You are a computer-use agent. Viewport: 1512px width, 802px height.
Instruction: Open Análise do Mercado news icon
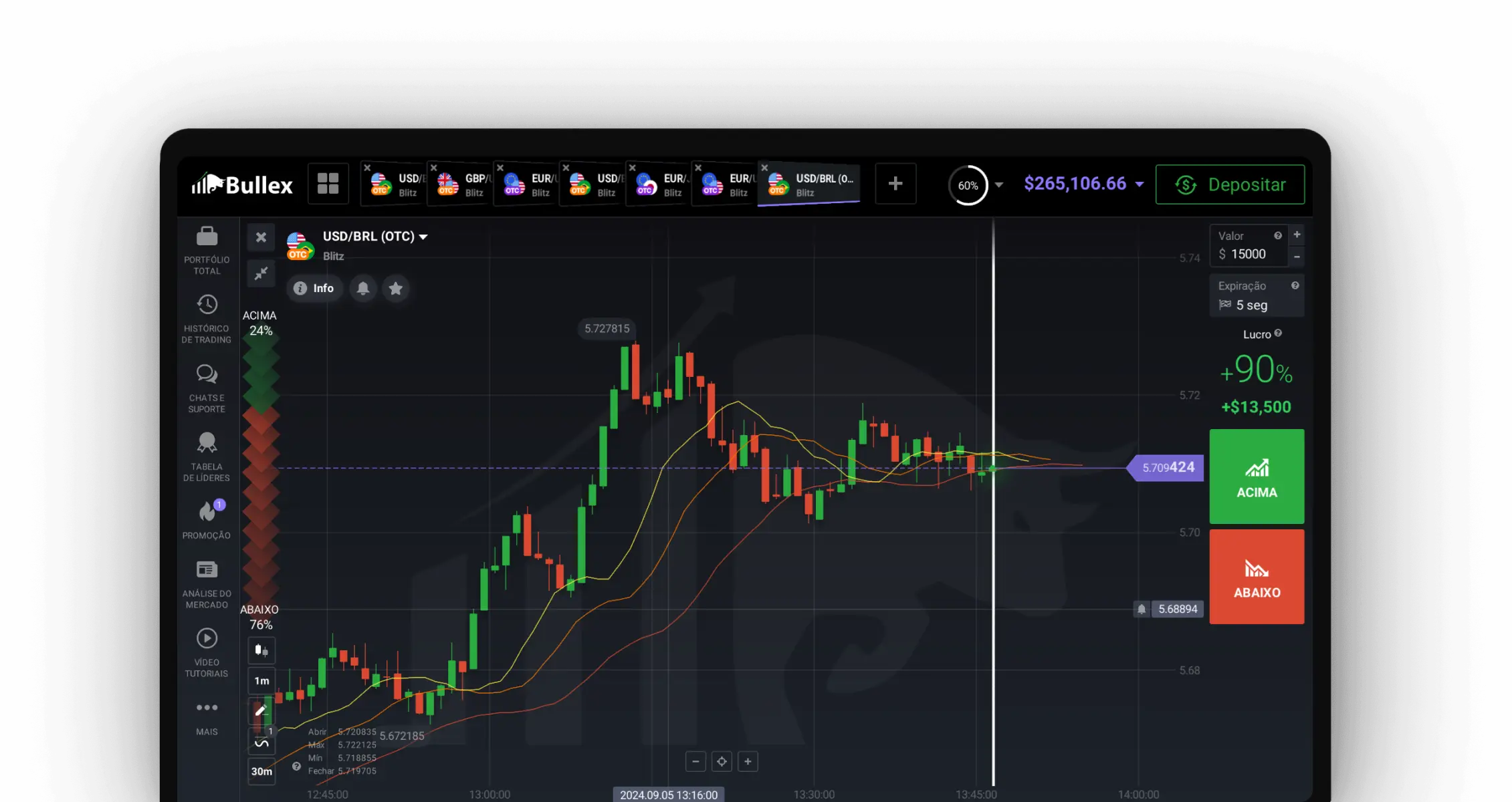pyautogui.click(x=207, y=570)
